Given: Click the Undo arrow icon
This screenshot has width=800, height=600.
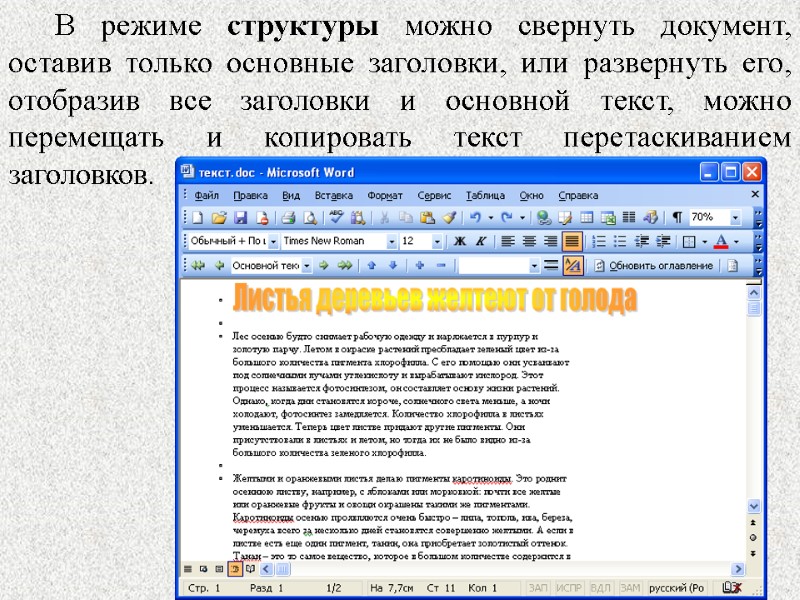Looking at the screenshot, I should pos(474,215).
